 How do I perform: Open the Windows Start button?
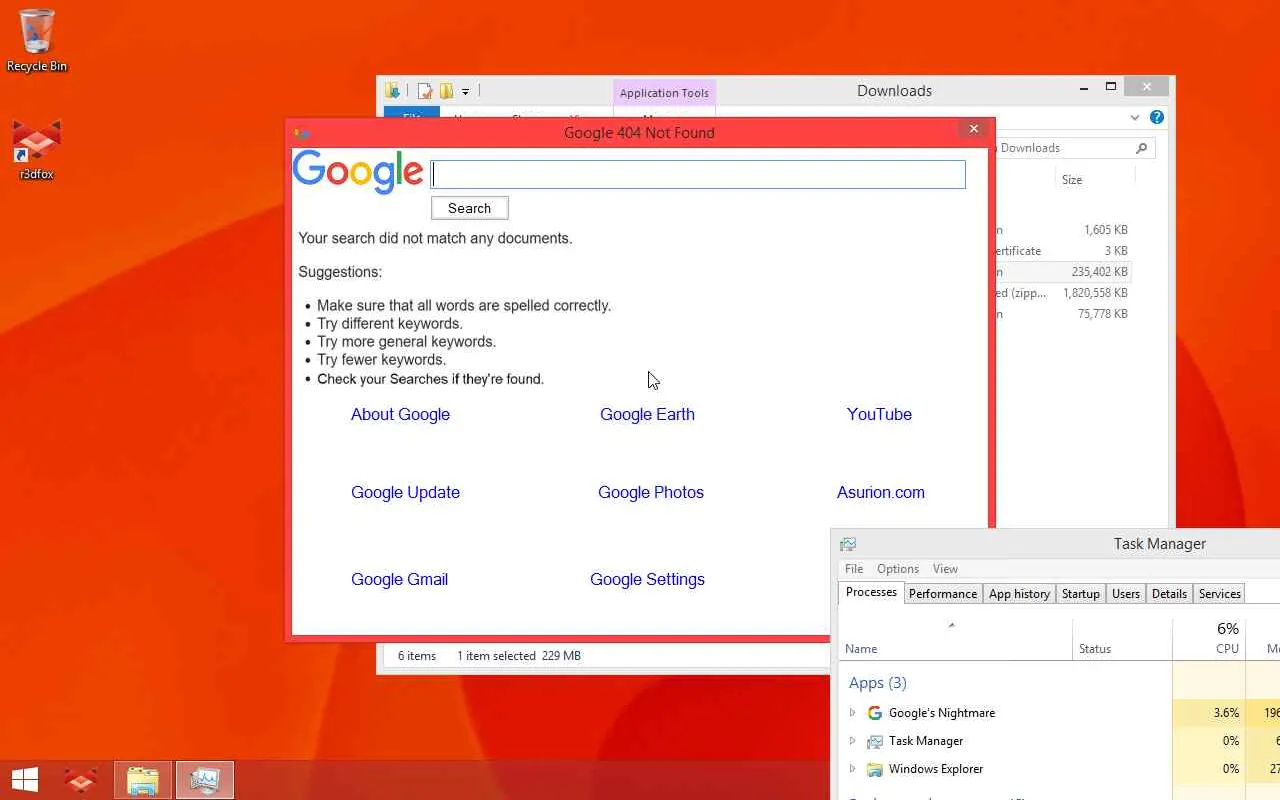point(25,780)
